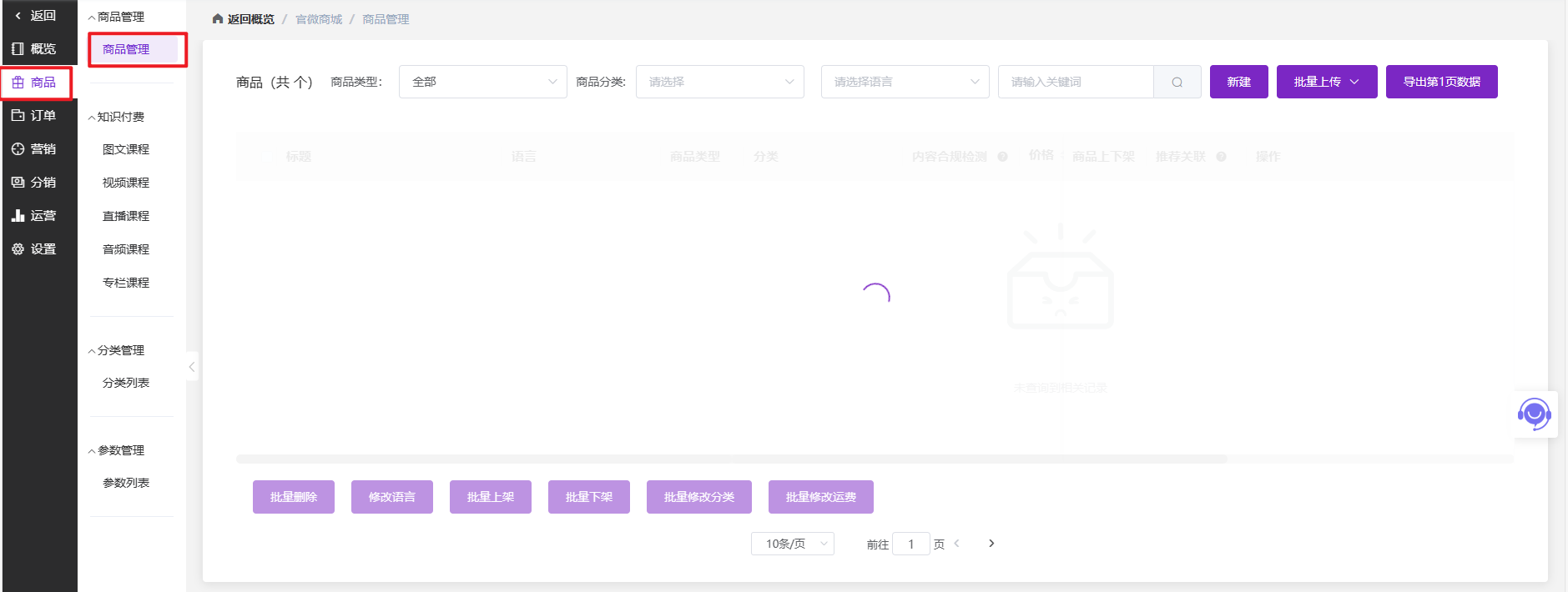Image resolution: width=1568 pixels, height=592 pixels.
Task: Open the 概览 overview section
Action: [x=35, y=49]
